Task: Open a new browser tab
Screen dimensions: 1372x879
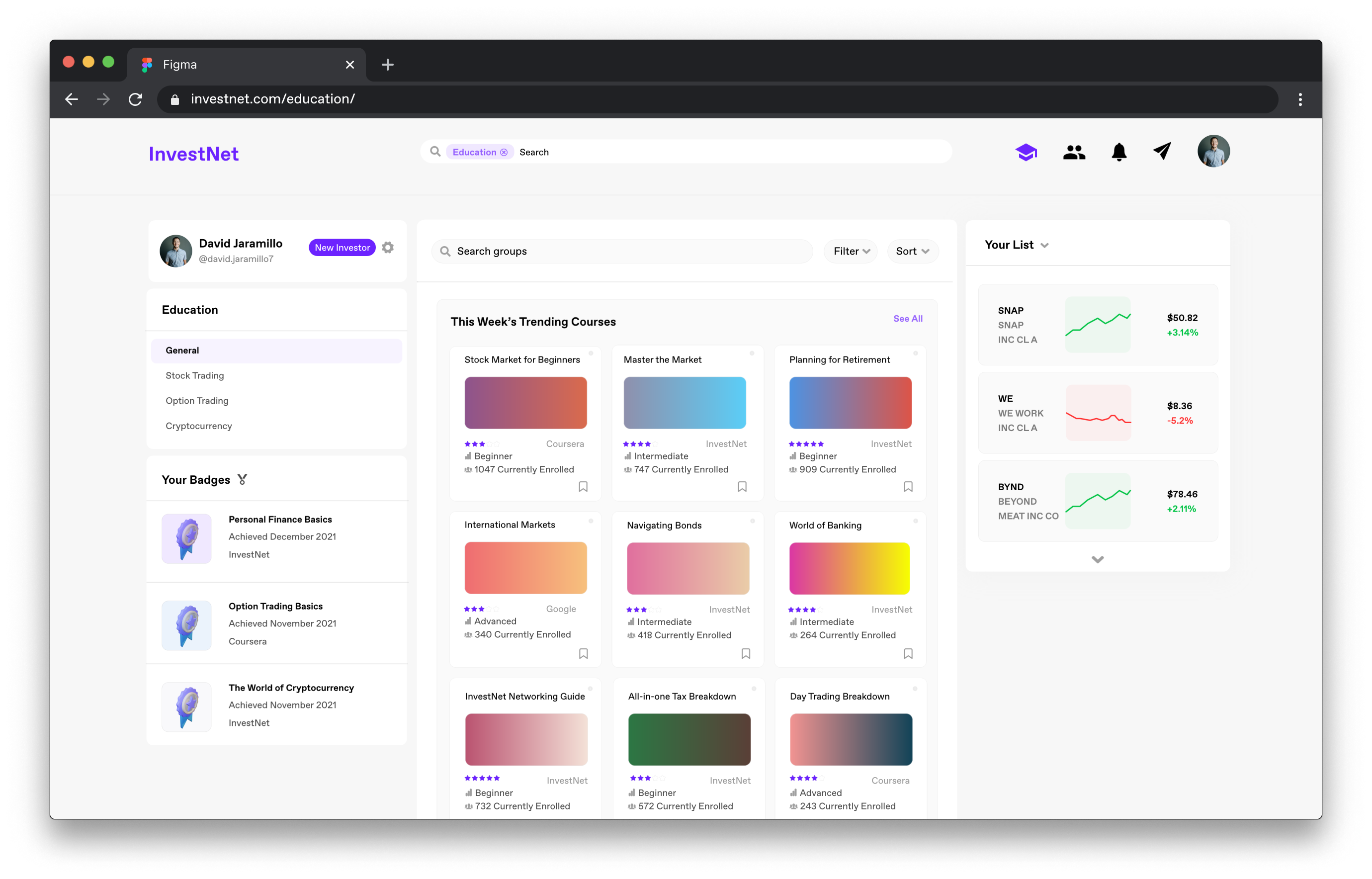Action: pyautogui.click(x=387, y=65)
